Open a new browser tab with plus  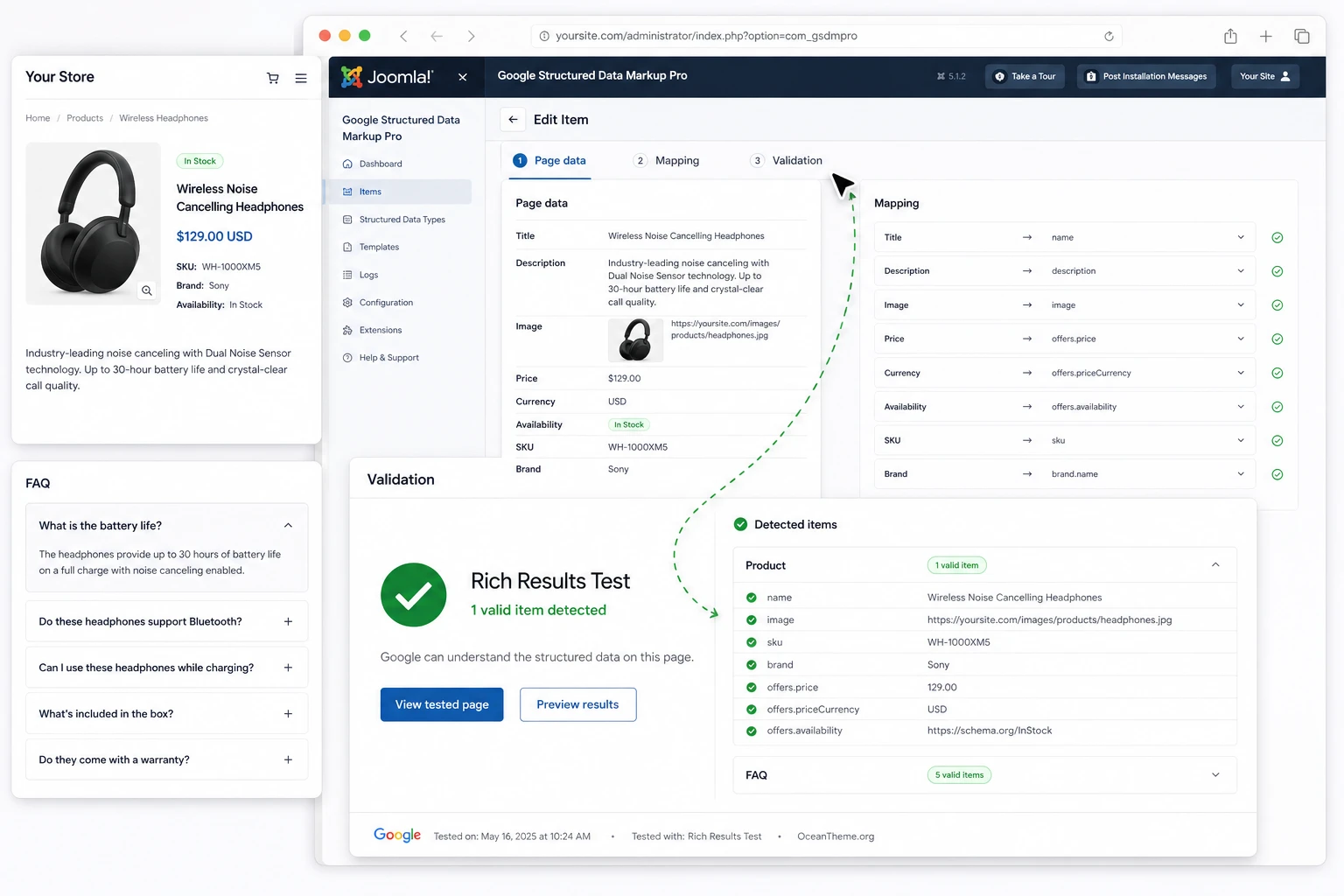click(1265, 36)
